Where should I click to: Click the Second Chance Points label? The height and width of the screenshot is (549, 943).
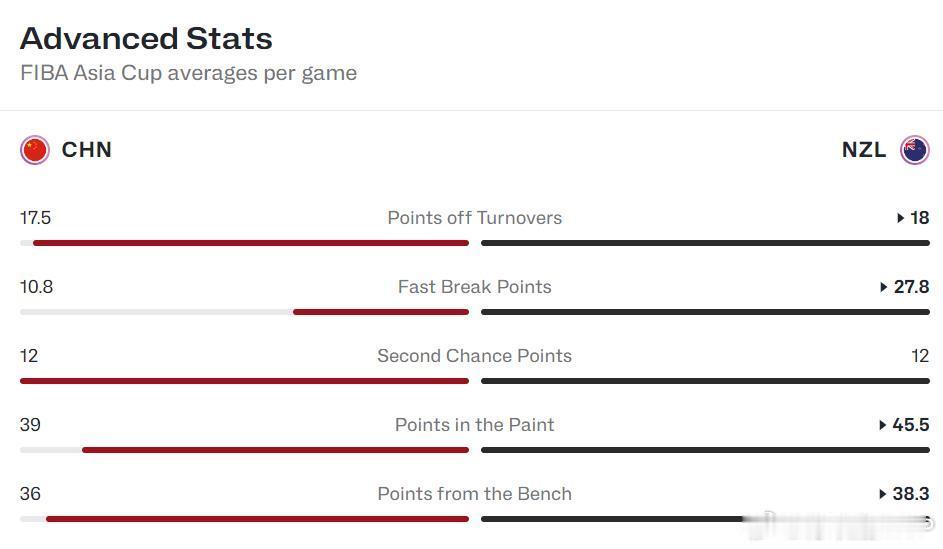[x=475, y=356]
